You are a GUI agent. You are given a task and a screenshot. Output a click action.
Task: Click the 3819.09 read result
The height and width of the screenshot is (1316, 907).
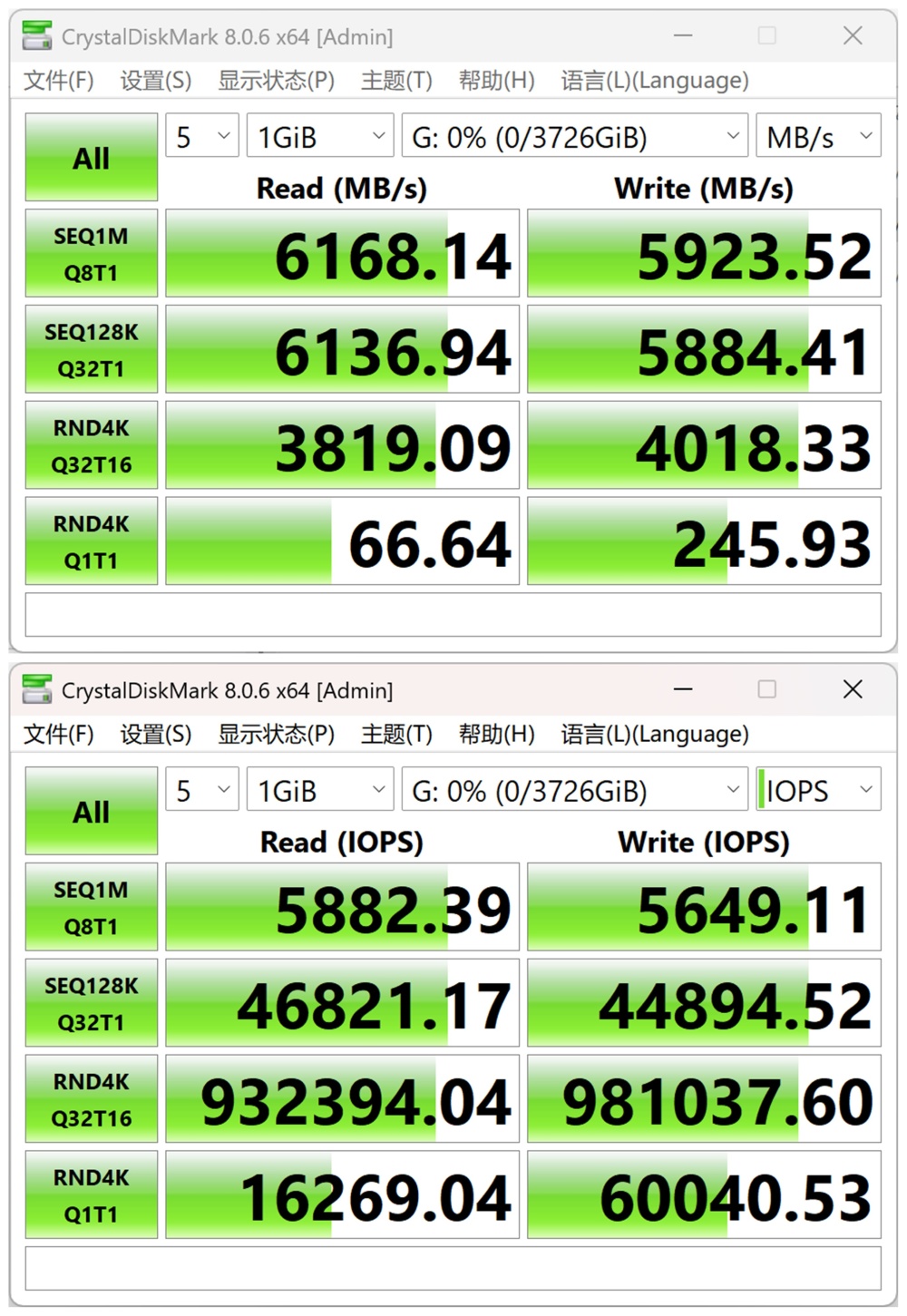point(342,446)
